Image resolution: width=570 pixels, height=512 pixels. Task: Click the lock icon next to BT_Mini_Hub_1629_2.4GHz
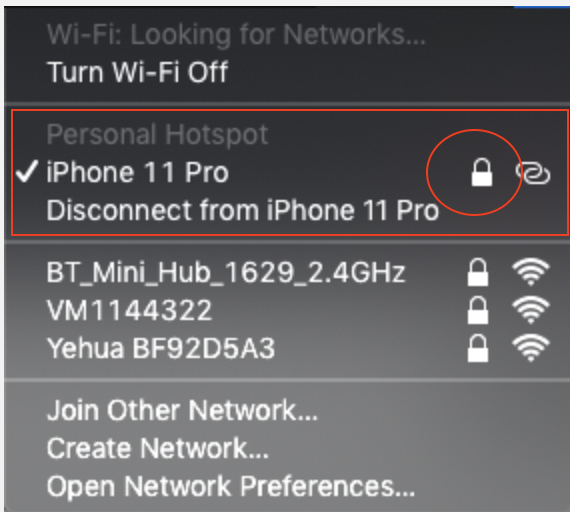(x=477, y=272)
